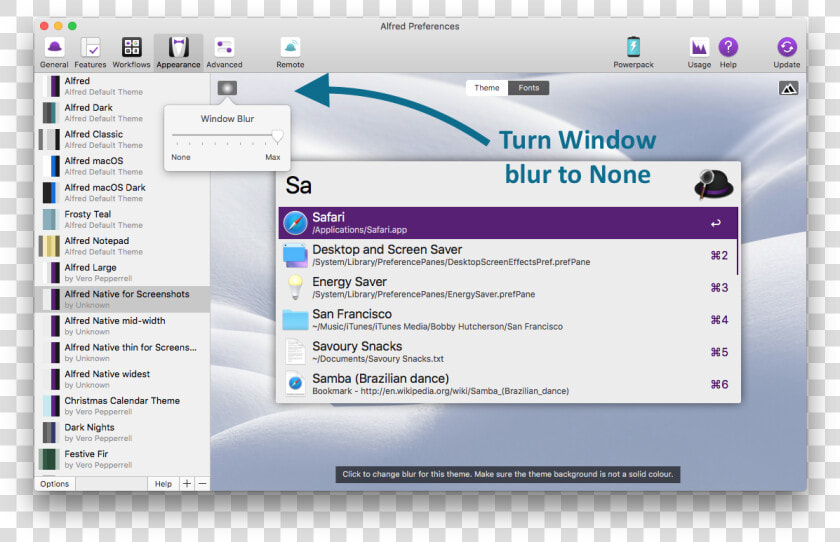
Task: Click the ⌘2 shortcut label
Action: (719, 255)
